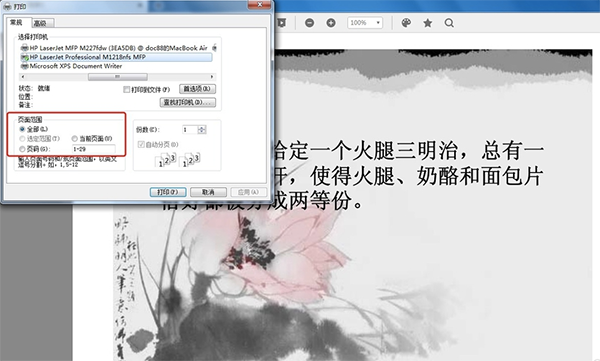Click the 份数 copies input field

(190, 130)
